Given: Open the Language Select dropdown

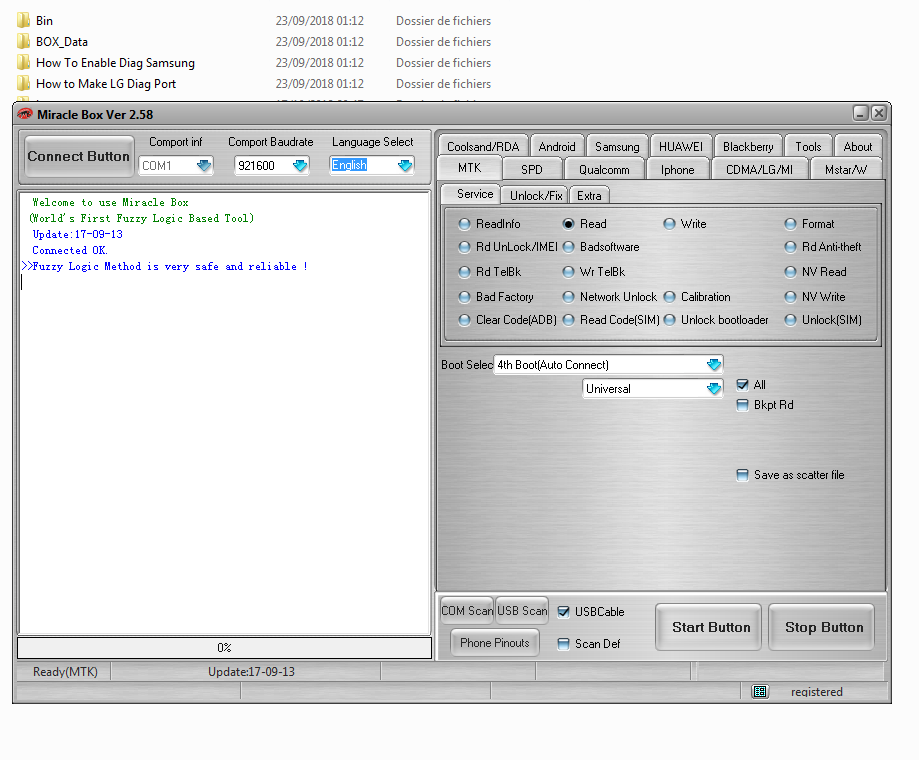Looking at the screenshot, I should (404, 166).
